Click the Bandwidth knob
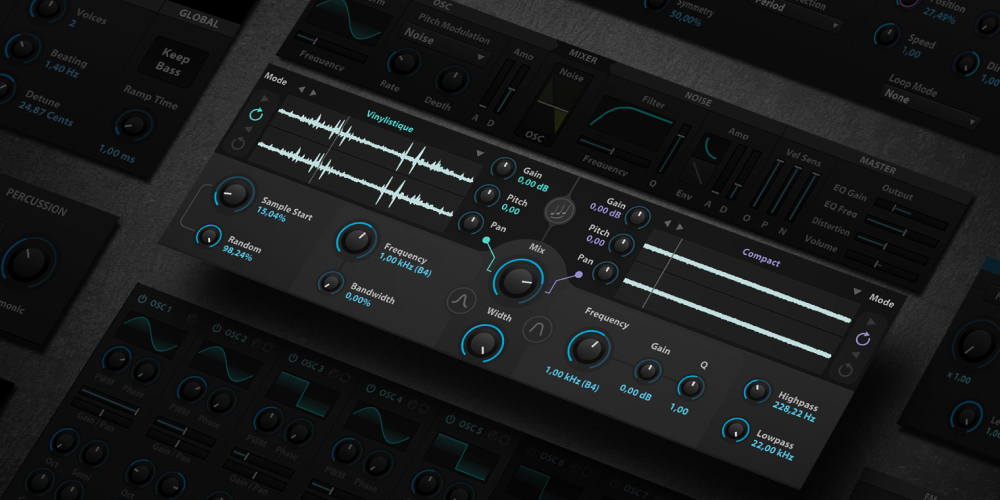The width and height of the screenshot is (1000, 500). click(x=330, y=283)
